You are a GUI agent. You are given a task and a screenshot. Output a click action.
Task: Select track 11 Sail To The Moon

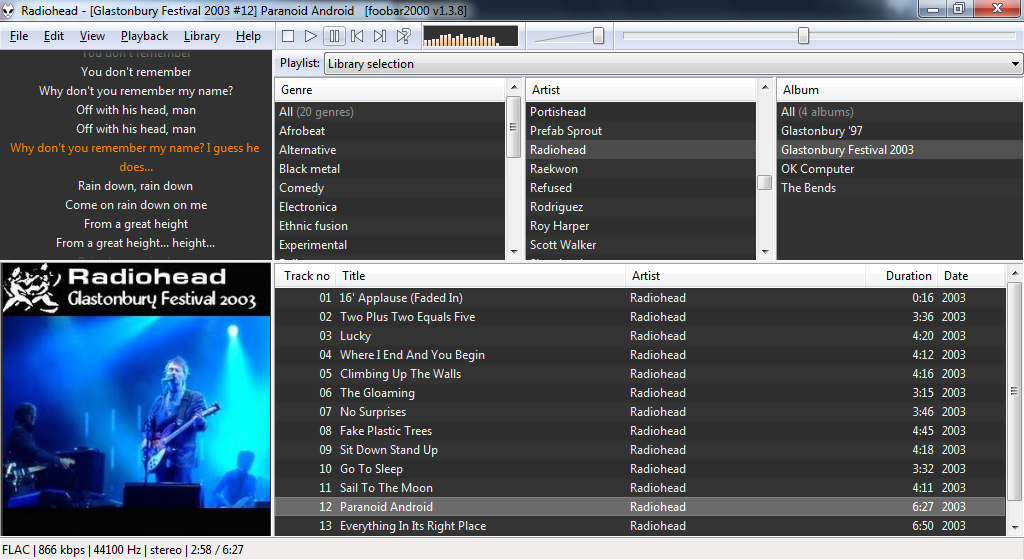(x=640, y=488)
